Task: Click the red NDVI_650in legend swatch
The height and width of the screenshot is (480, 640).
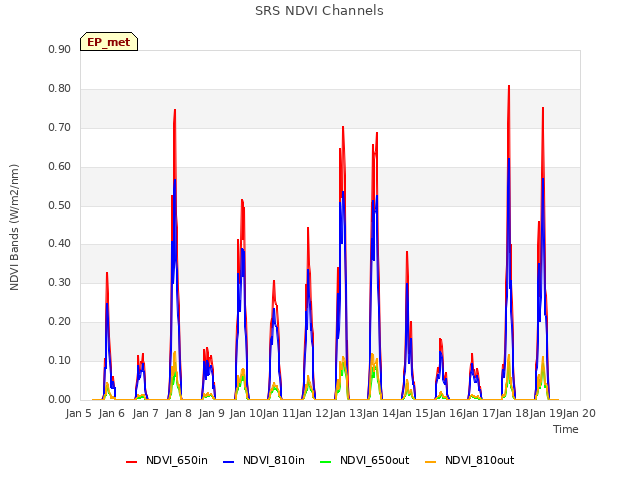Action: 131,462
